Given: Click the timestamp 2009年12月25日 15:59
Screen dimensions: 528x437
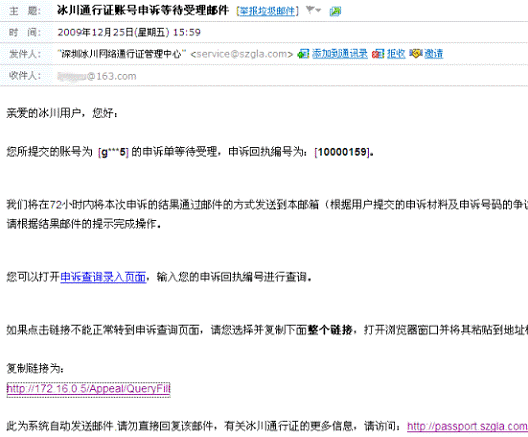Looking at the screenshot, I should coord(129,32).
